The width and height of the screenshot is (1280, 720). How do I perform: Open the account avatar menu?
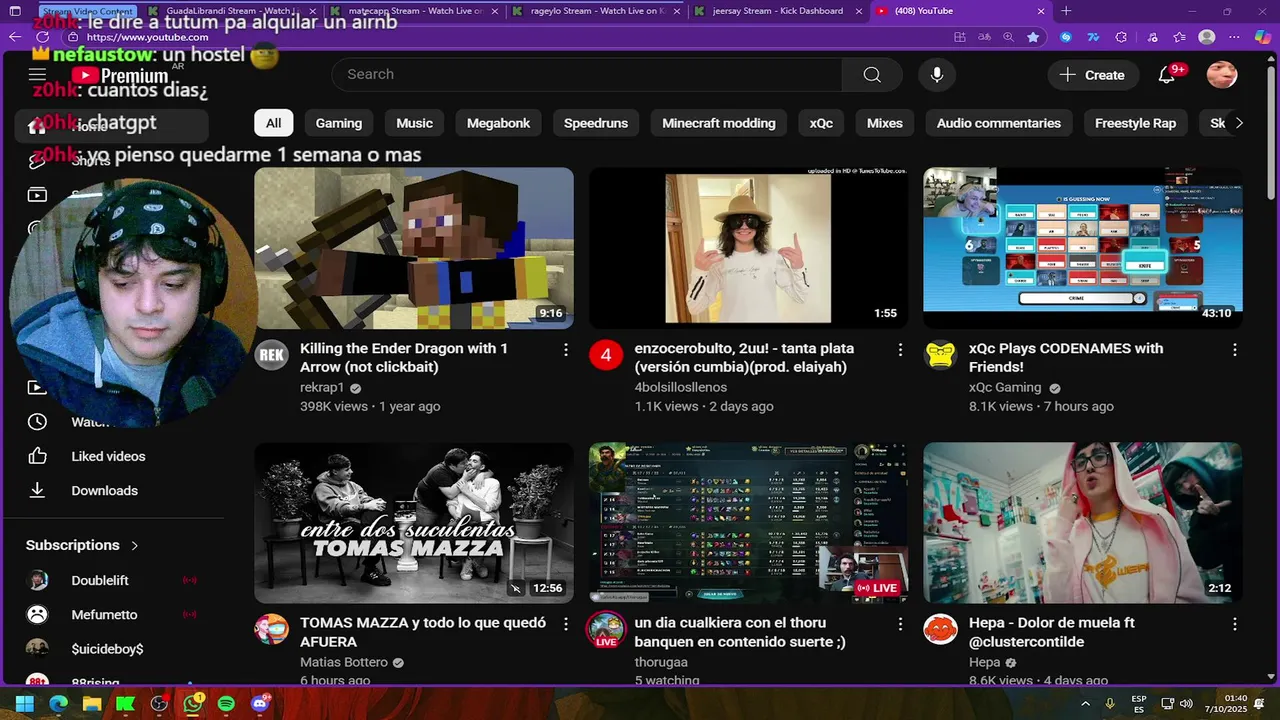1222,75
